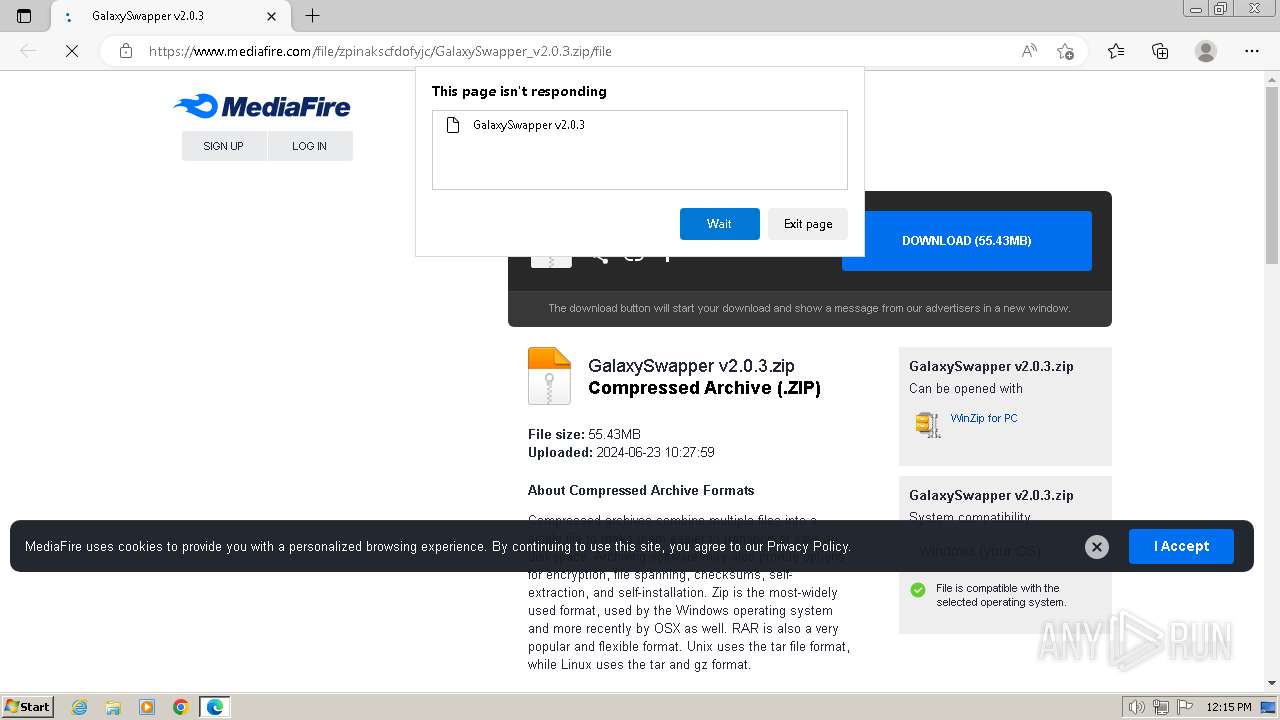Open the tab actions menu icon

pyautogui.click(x=24, y=16)
